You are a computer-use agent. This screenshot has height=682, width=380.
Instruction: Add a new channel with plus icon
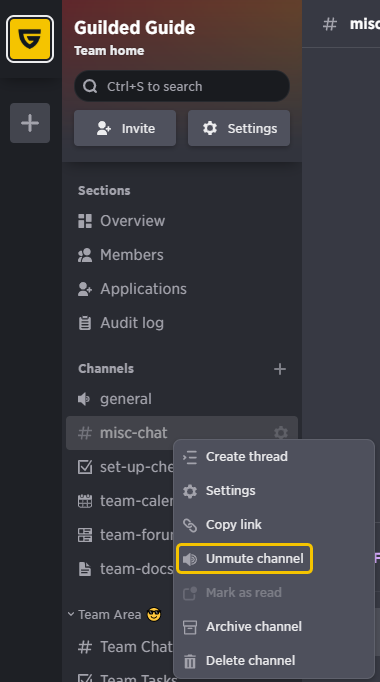280,369
